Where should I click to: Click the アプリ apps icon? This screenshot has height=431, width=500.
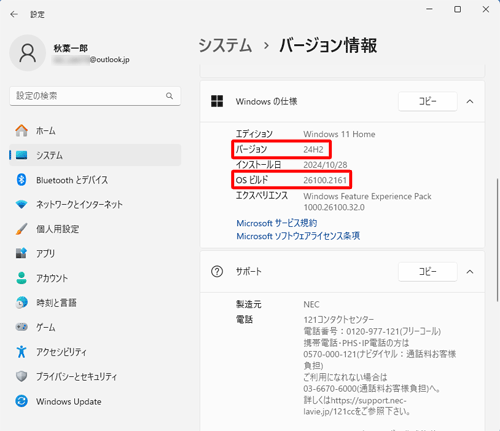(22, 253)
